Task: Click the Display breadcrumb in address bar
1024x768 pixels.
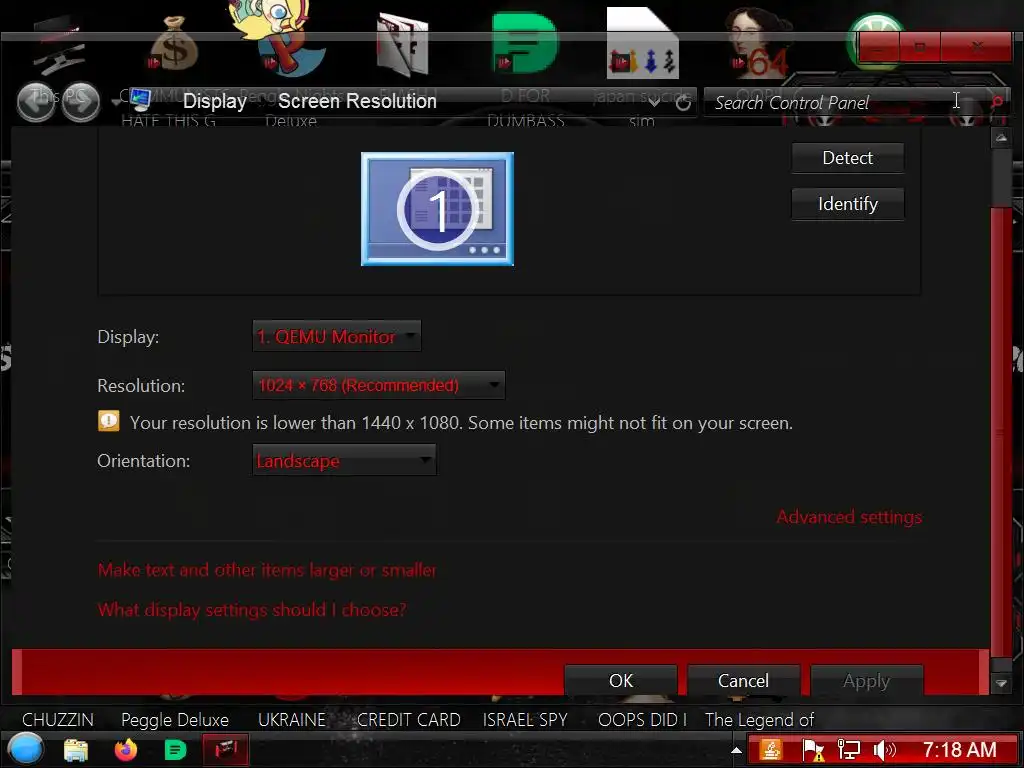Action: coord(214,101)
